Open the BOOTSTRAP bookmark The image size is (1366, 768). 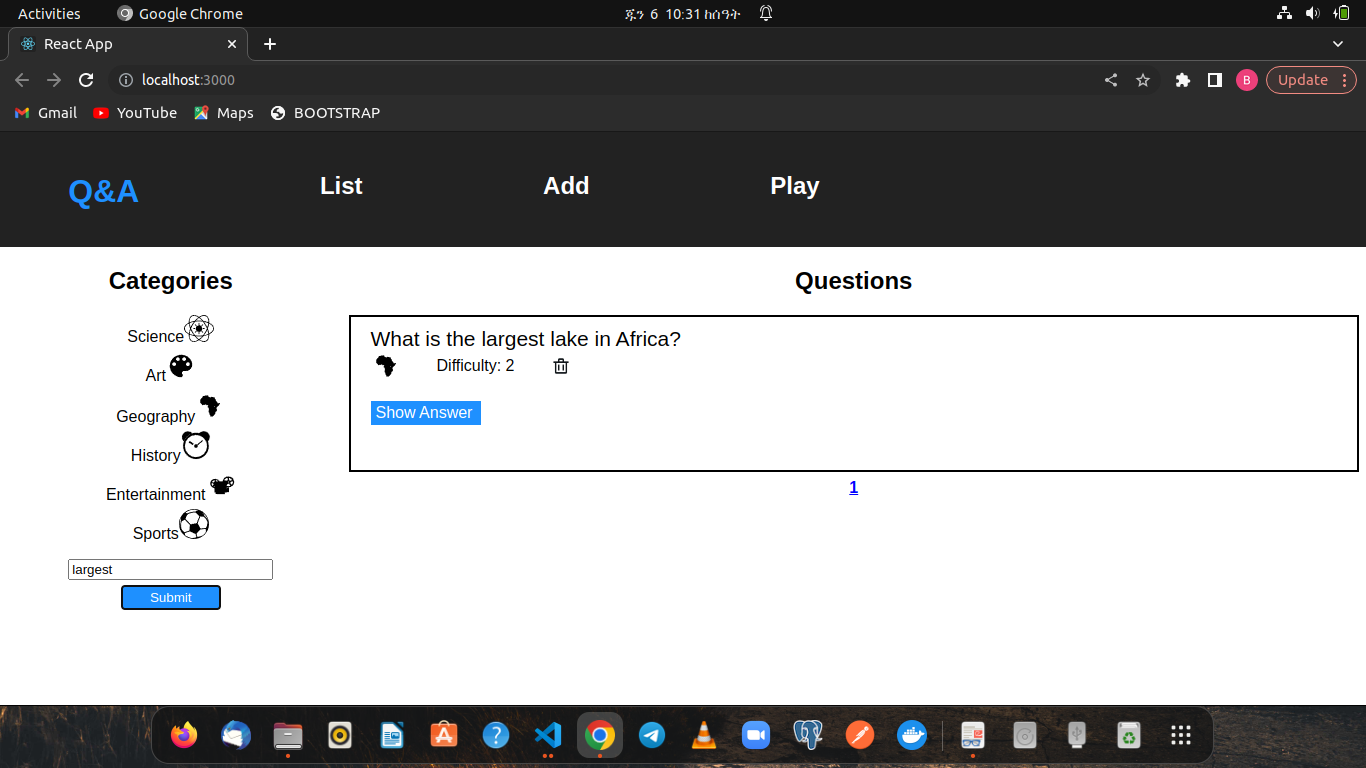[x=325, y=113]
